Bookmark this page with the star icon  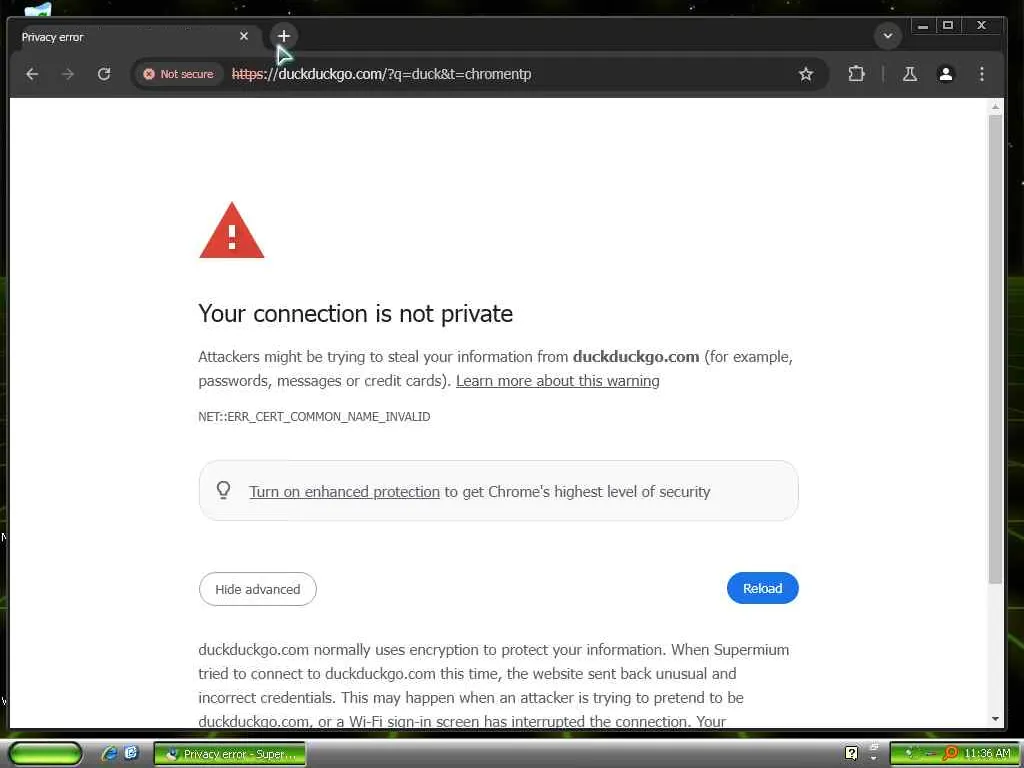pyautogui.click(x=806, y=74)
